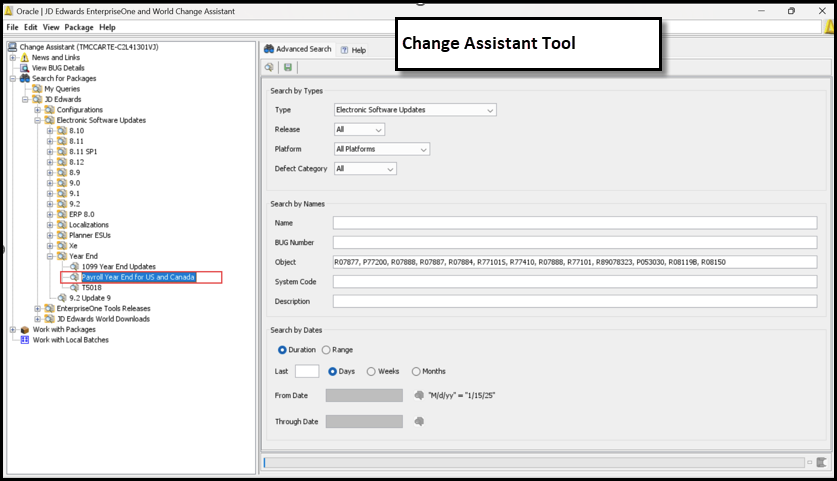
Task: Expand the News and Links node
Action: coord(13,57)
